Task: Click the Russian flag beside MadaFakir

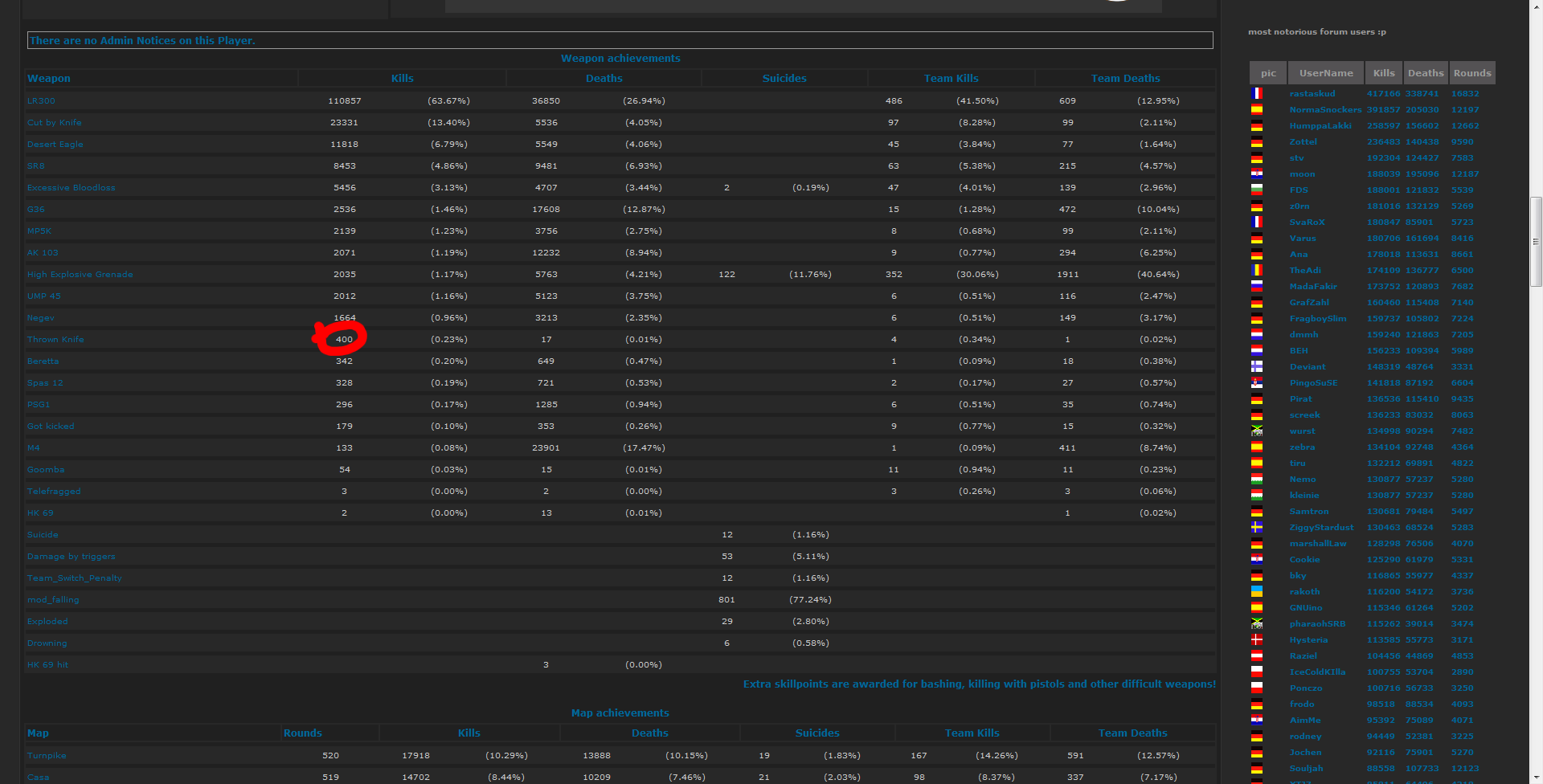Action: pos(1257,287)
